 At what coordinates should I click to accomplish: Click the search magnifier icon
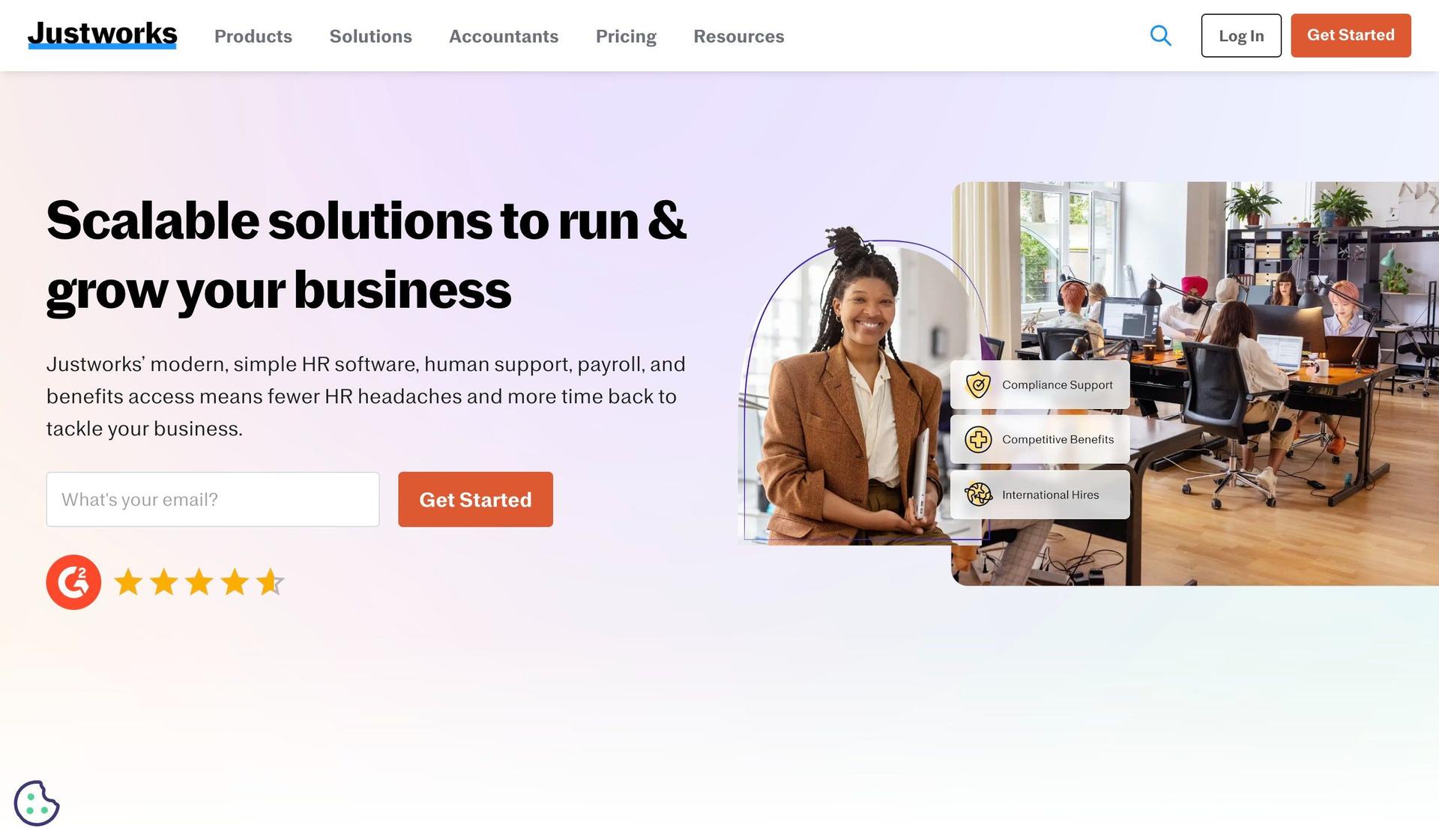point(1160,35)
